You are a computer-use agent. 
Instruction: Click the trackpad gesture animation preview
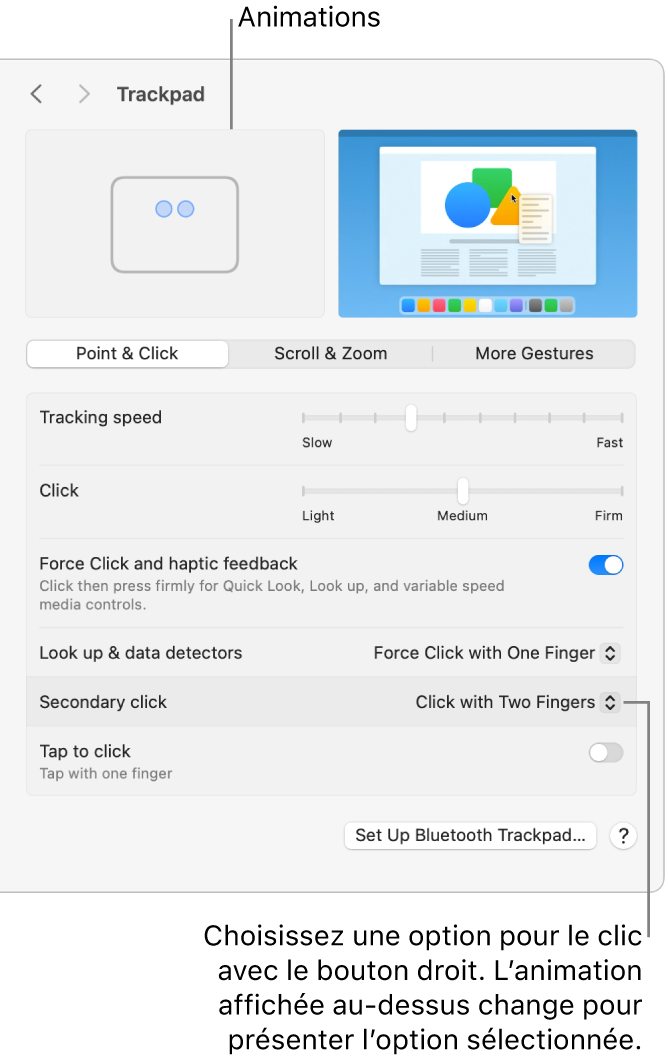175,223
